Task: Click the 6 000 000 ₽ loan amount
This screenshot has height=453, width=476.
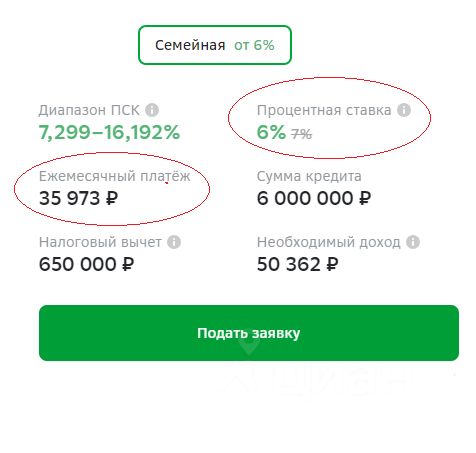Action: [314, 198]
